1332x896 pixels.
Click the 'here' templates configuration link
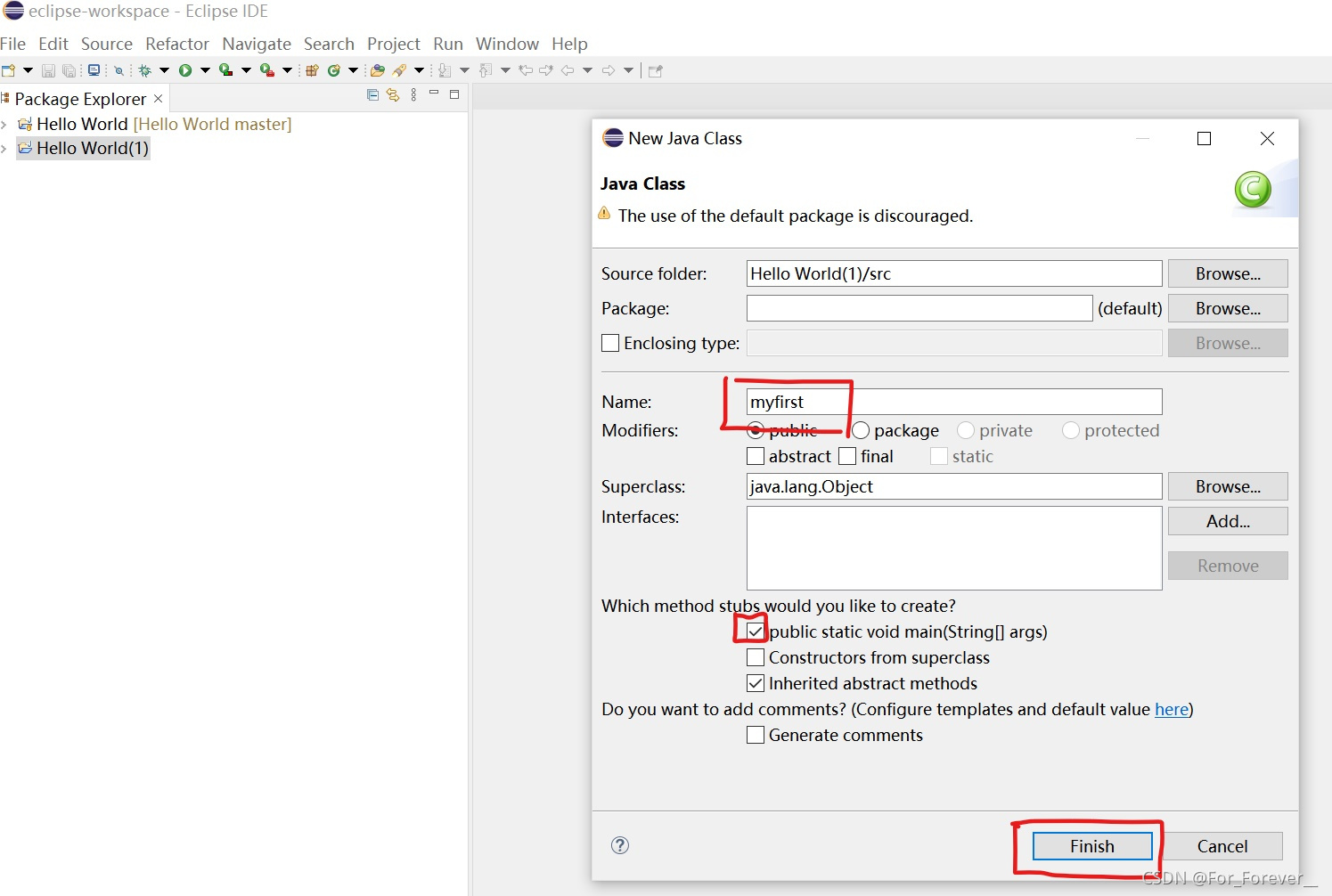1172,709
